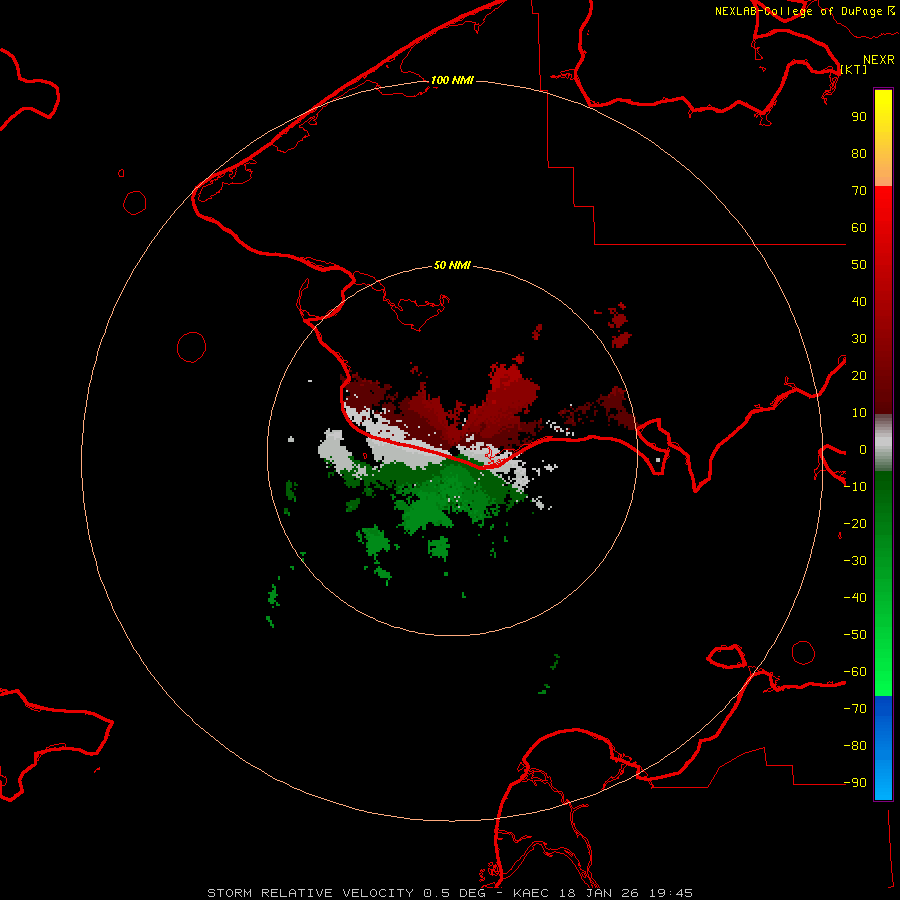900x900 pixels.
Task: Click the gray zero-velocity segment of color bar
Action: pos(883,445)
